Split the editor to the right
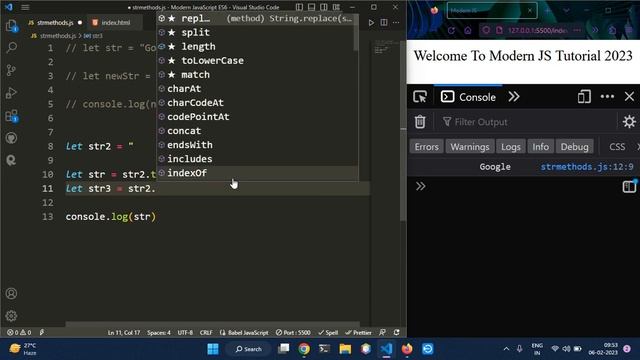The height and width of the screenshot is (360, 640). click(384, 22)
